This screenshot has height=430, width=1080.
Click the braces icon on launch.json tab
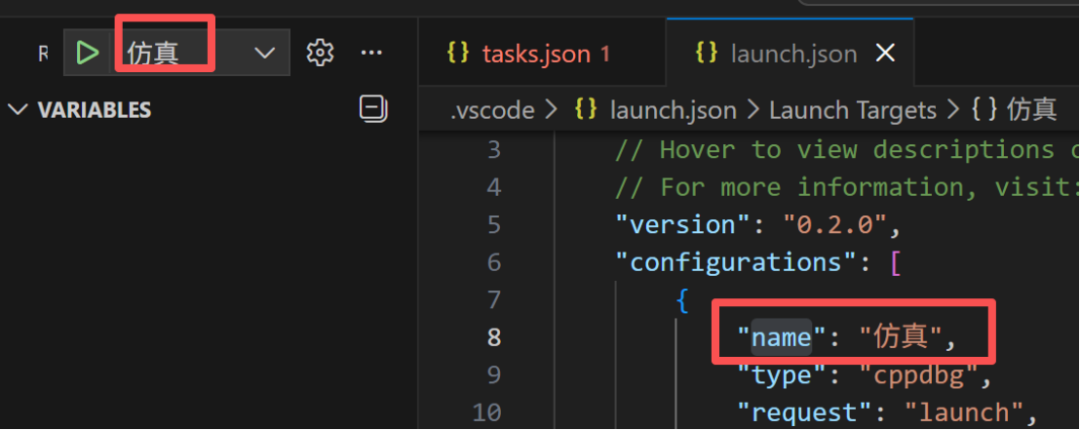point(707,53)
